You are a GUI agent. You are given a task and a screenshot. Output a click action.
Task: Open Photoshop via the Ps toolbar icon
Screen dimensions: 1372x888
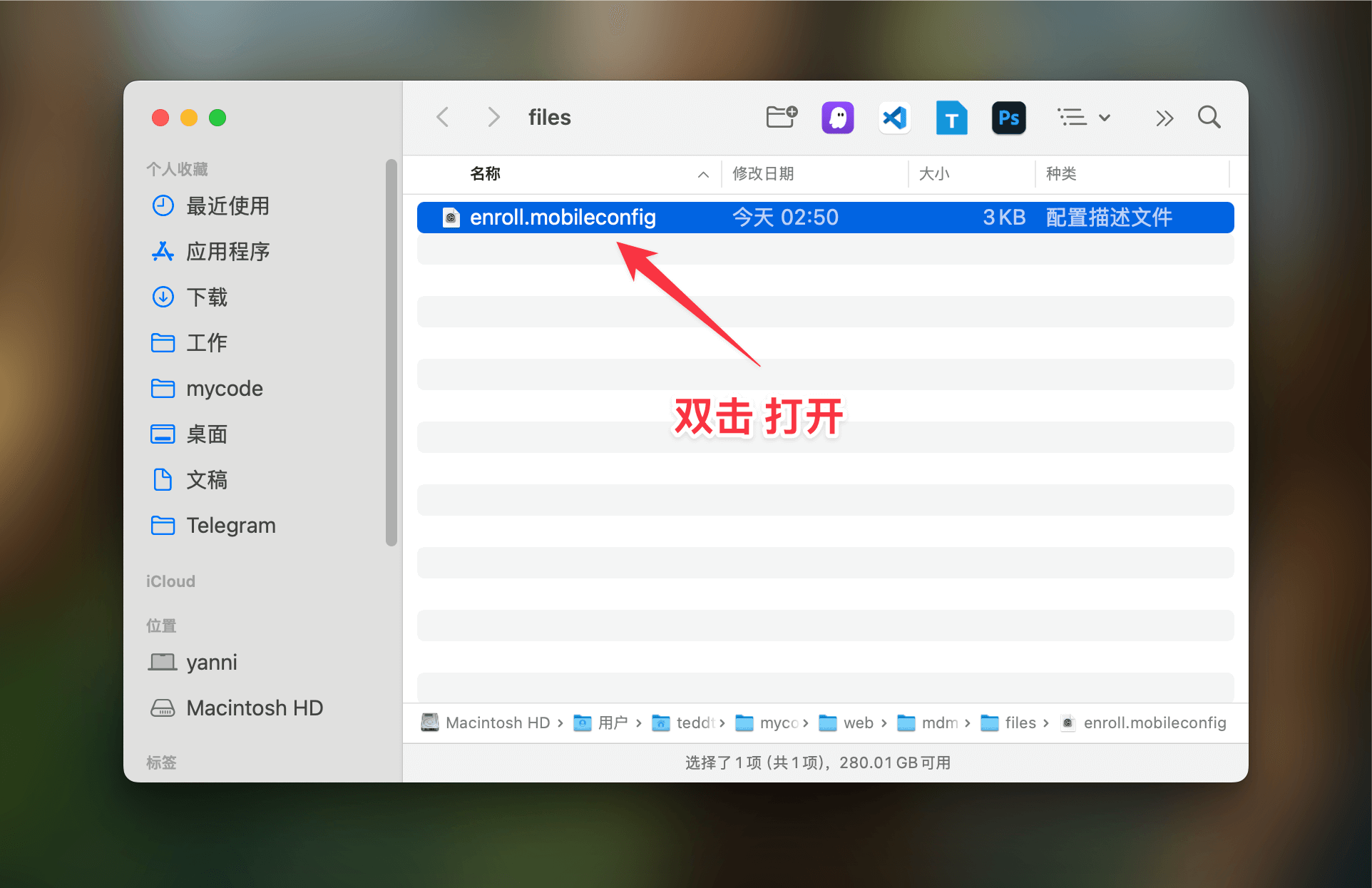coord(1008,117)
